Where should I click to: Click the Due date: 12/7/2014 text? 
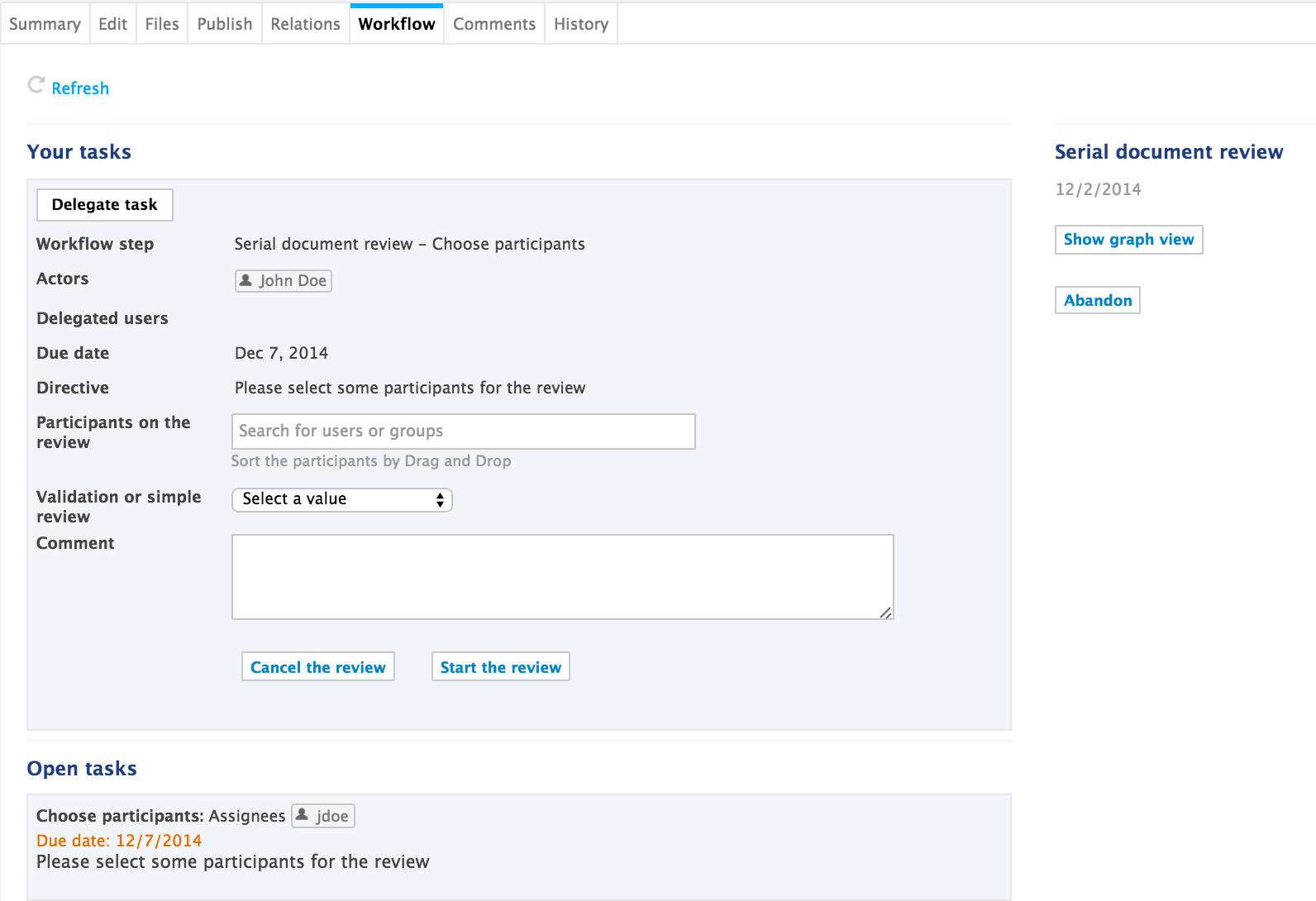(119, 841)
